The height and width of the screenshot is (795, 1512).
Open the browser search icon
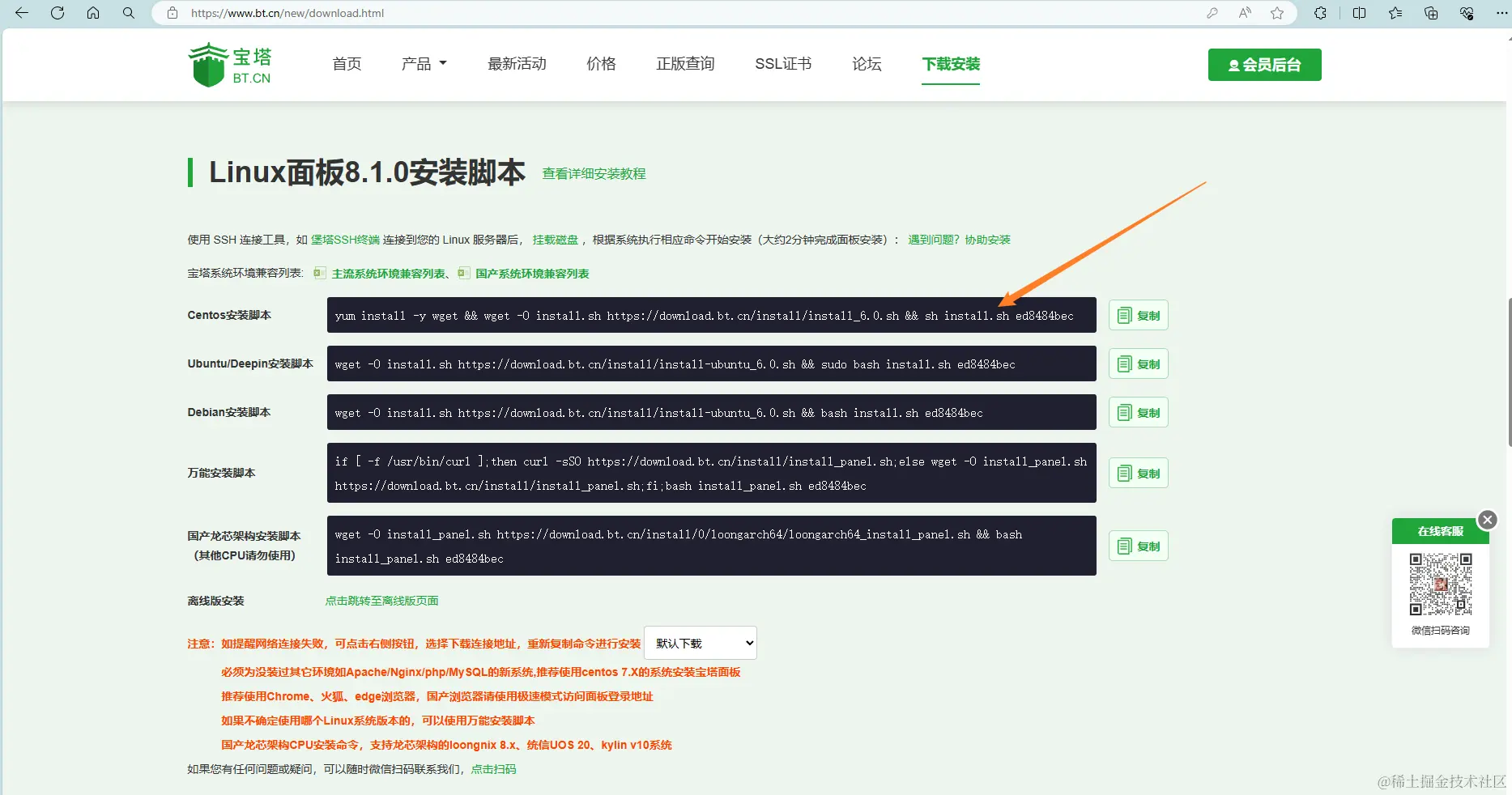[129, 13]
